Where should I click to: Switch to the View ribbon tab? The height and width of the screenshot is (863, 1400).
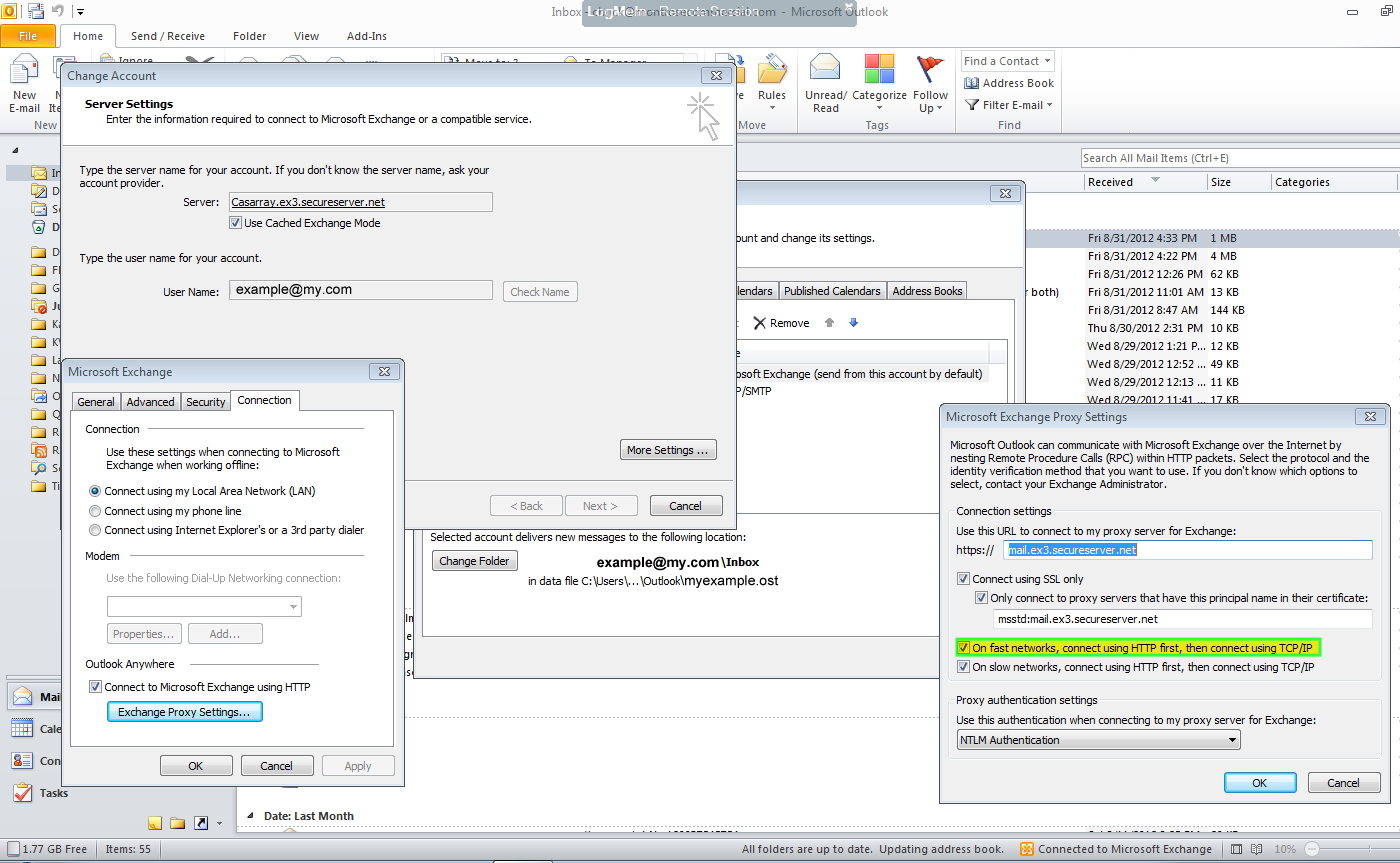(x=307, y=36)
